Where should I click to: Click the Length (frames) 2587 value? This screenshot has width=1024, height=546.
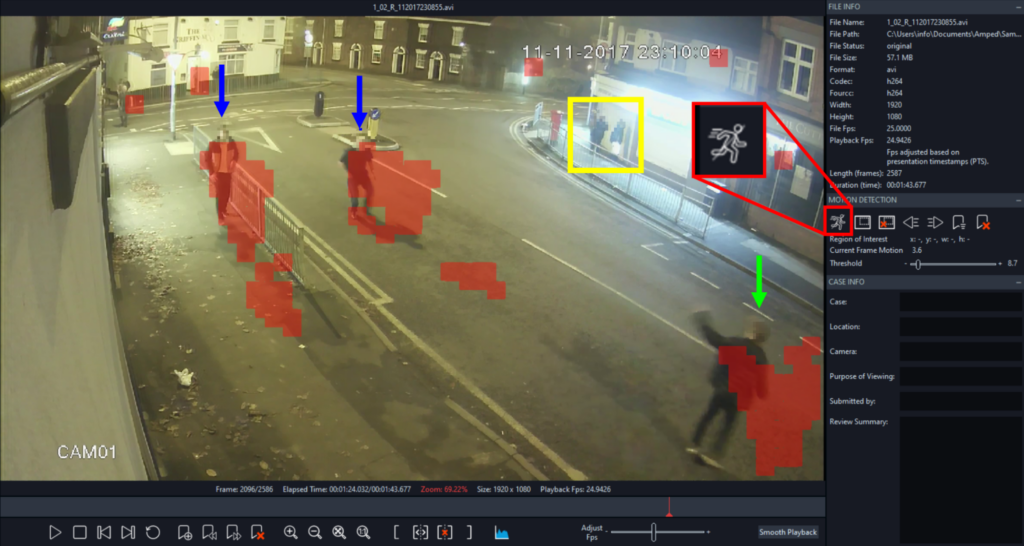(895, 173)
